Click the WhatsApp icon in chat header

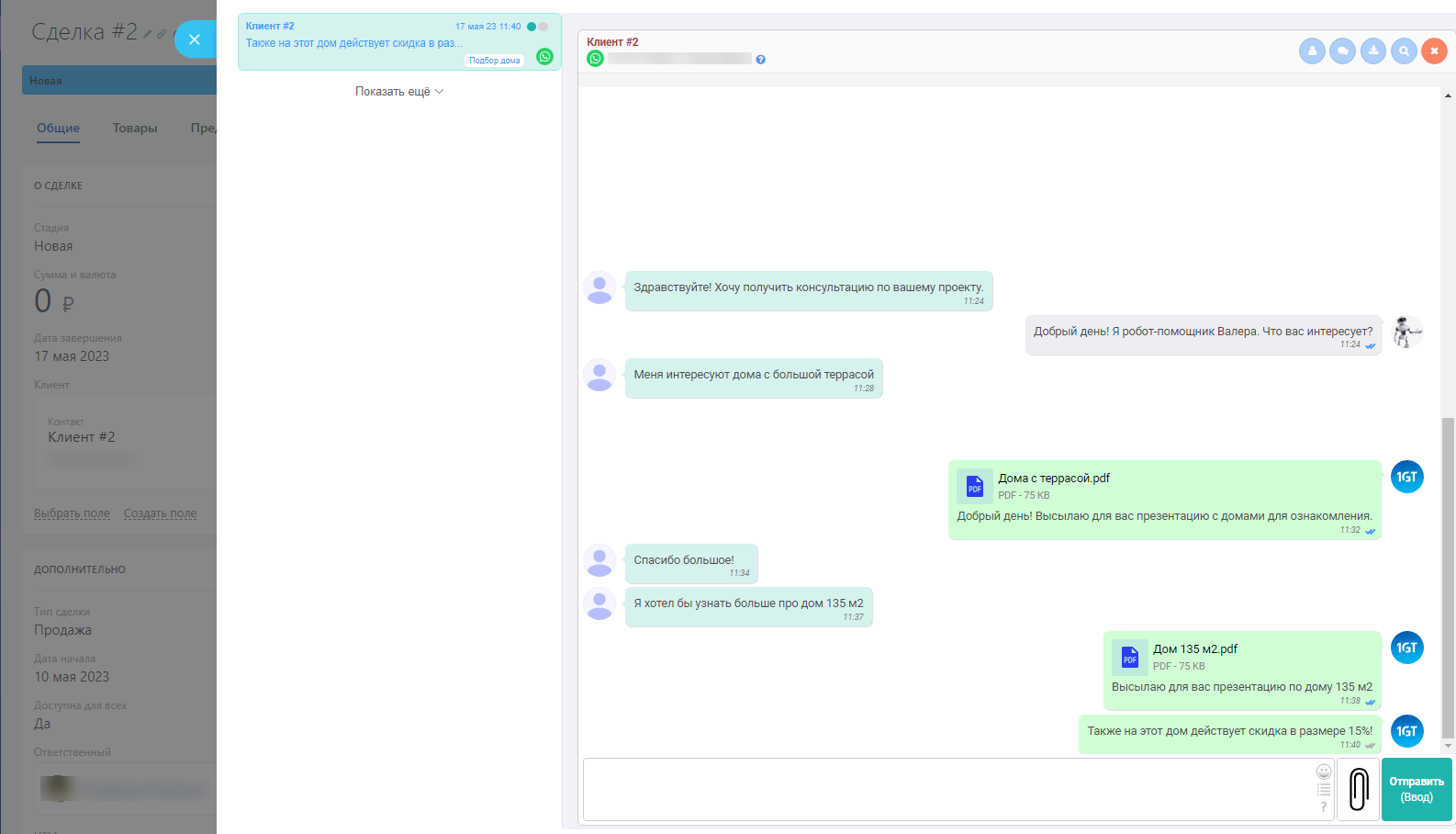596,59
